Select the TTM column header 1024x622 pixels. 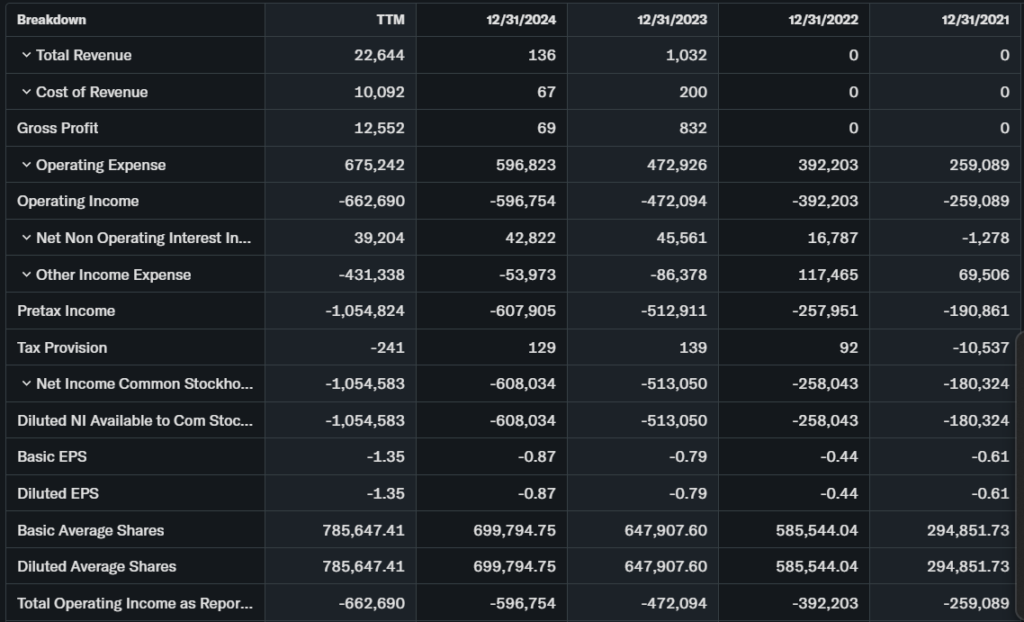pyautogui.click(x=390, y=19)
